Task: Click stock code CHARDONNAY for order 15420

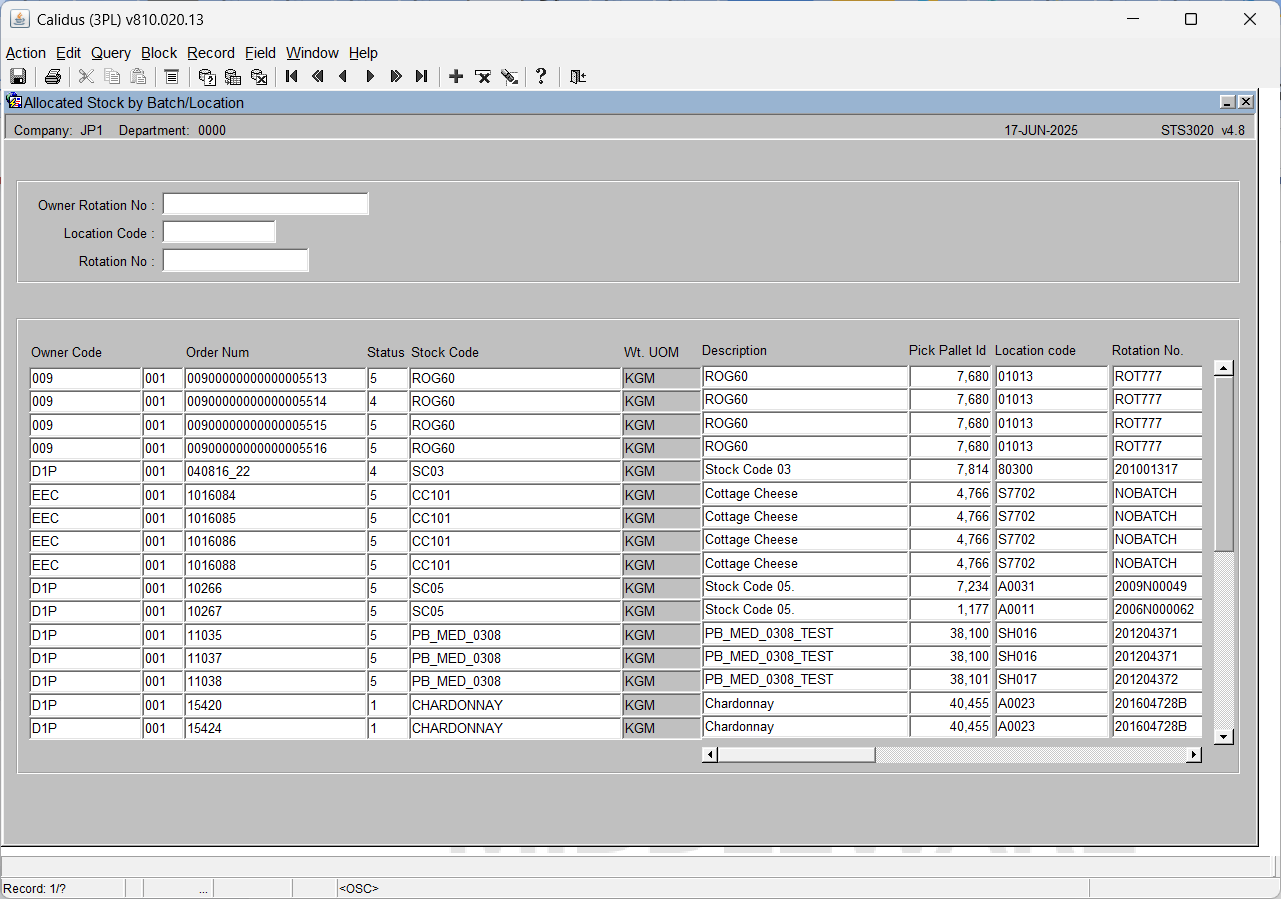Action: click(515, 705)
